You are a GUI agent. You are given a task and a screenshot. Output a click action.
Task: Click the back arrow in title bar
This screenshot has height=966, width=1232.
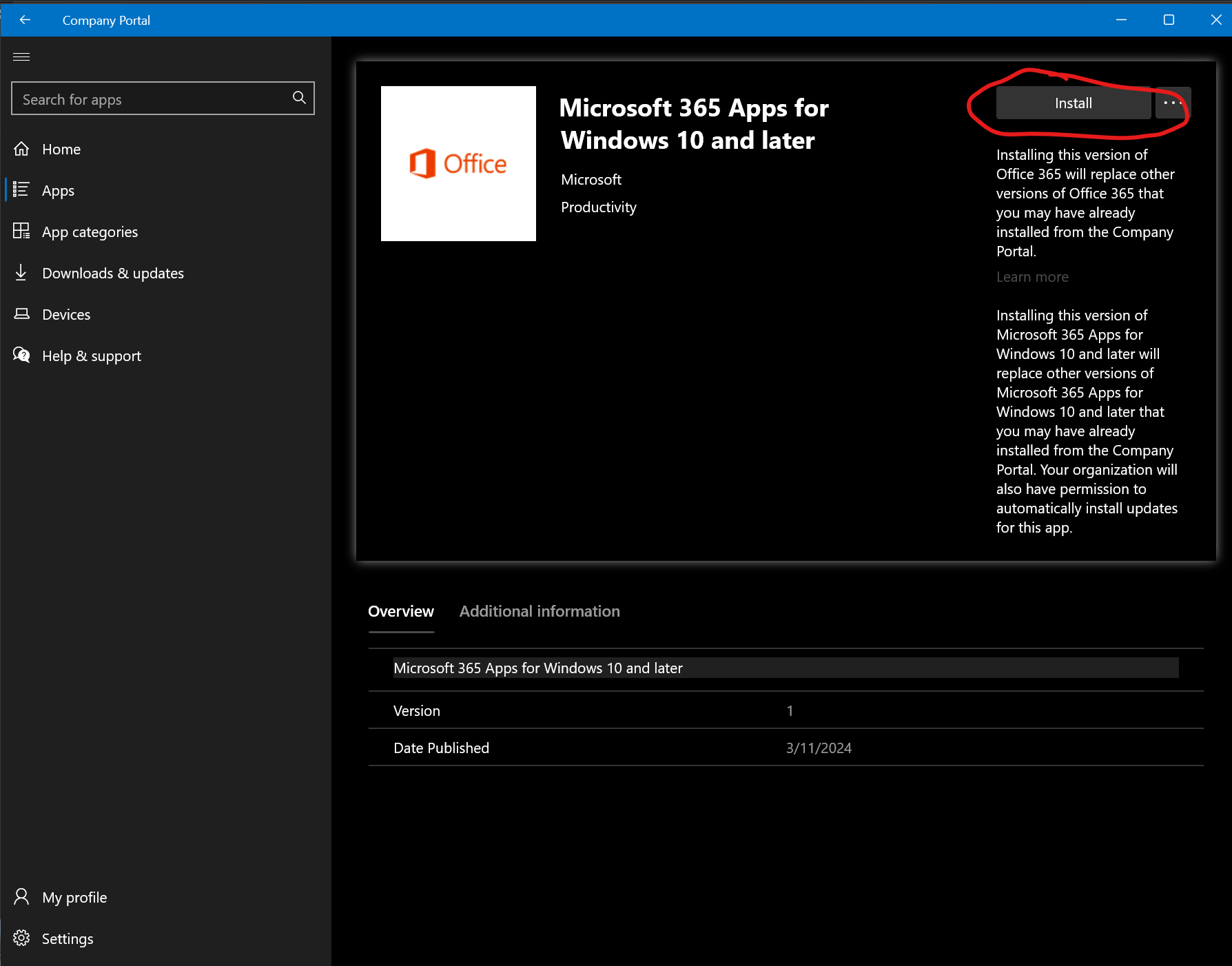[25, 20]
